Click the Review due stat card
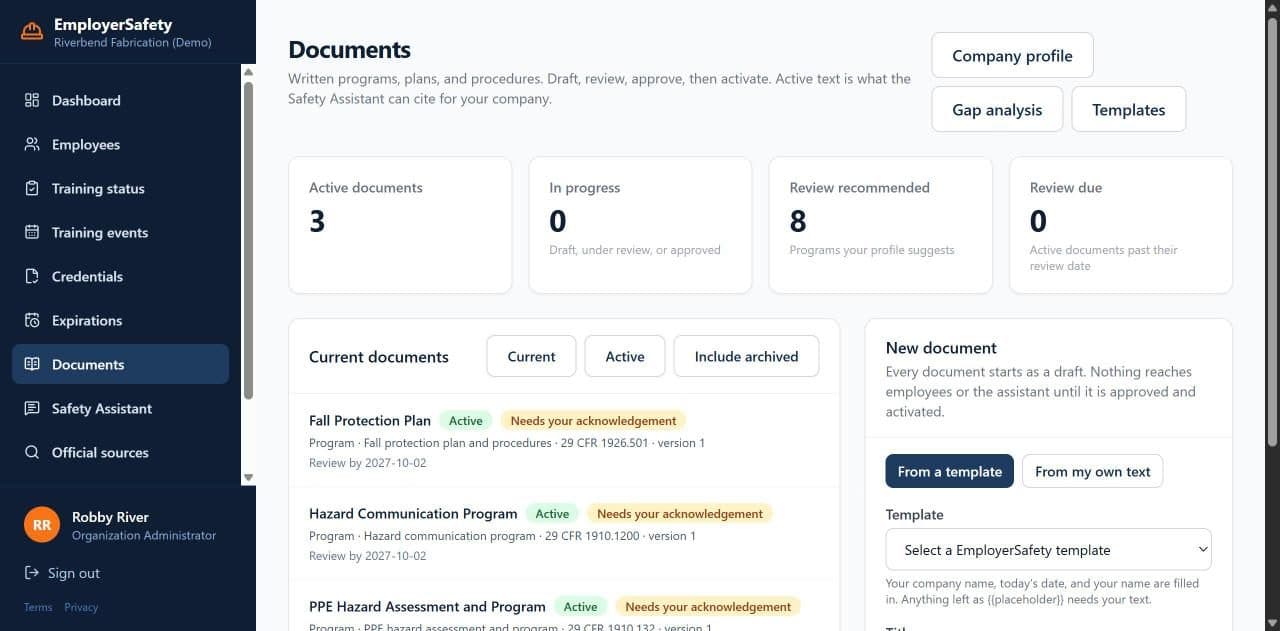The height and width of the screenshot is (631, 1280). pyautogui.click(x=1121, y=225)
